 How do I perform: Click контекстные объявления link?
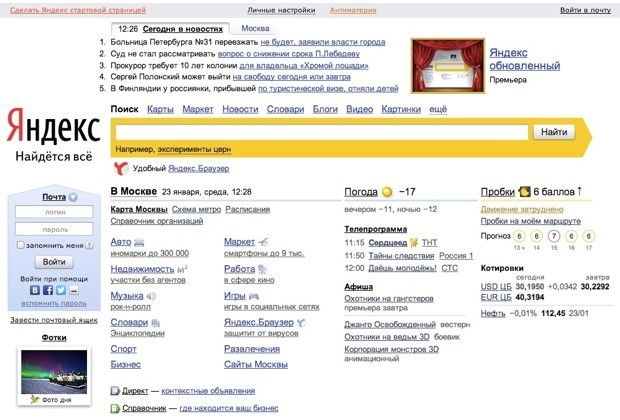(x=208, y=391)
